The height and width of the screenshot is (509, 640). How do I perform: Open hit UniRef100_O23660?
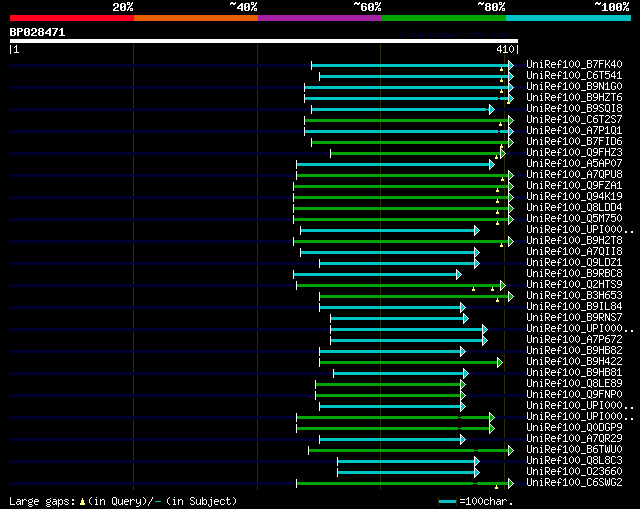pos(574,471)
